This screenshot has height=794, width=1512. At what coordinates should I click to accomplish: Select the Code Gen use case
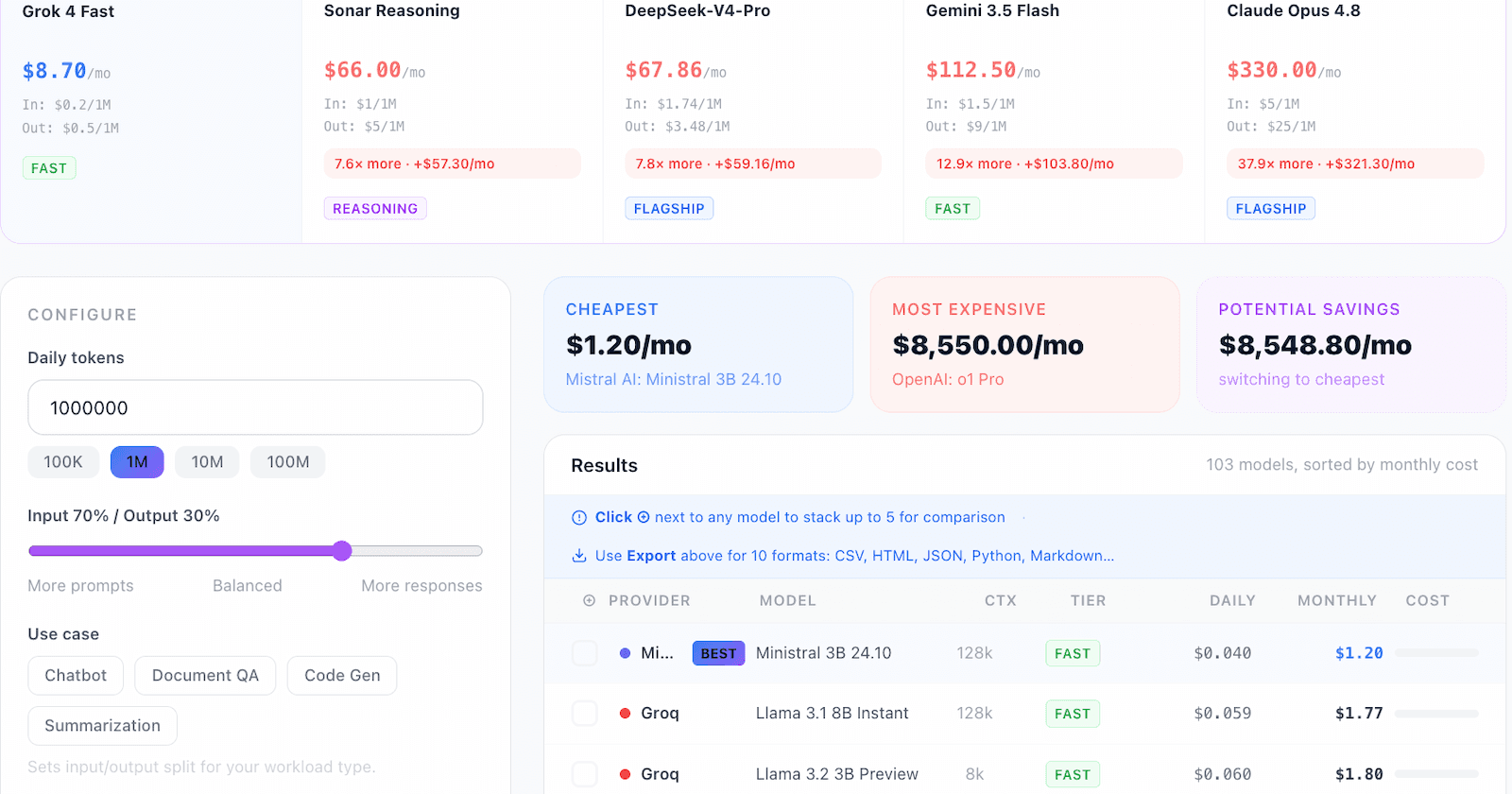342,676
